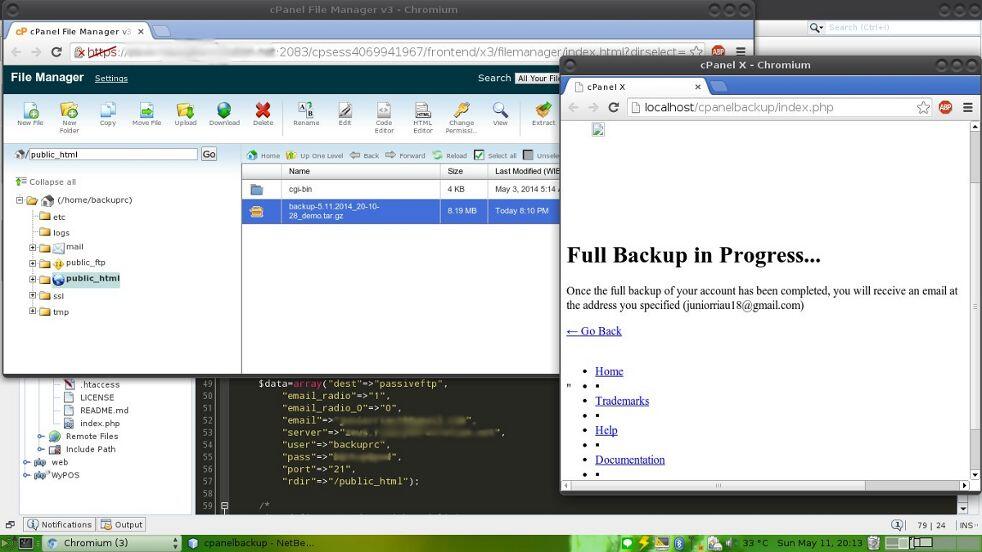Click the New File icon in File Manager
982x552 pixels.
(30, 113)
